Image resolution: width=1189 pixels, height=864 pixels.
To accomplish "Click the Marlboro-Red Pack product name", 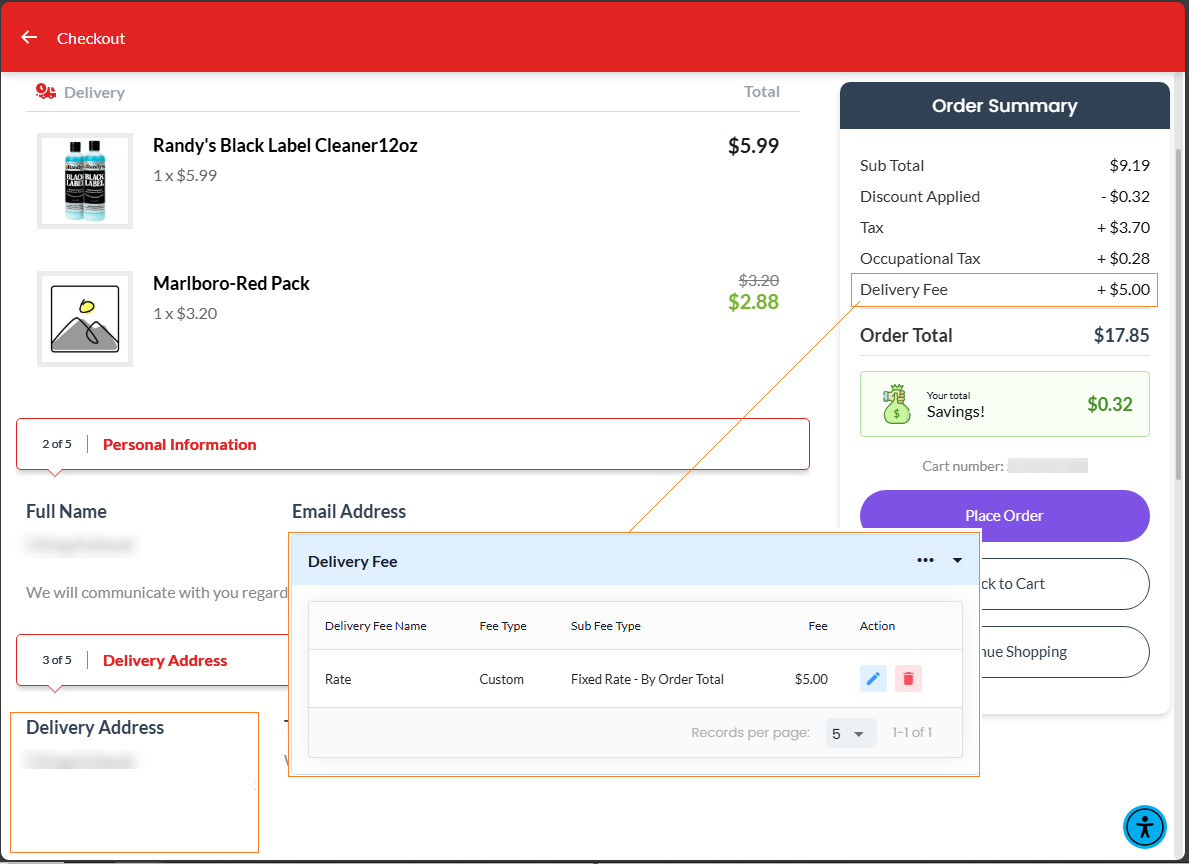I will pos(231,284).
